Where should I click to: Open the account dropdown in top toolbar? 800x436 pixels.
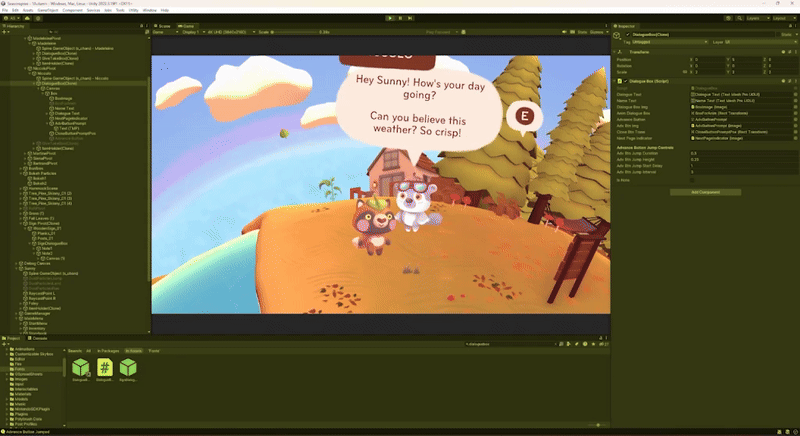tap(12, 18)
